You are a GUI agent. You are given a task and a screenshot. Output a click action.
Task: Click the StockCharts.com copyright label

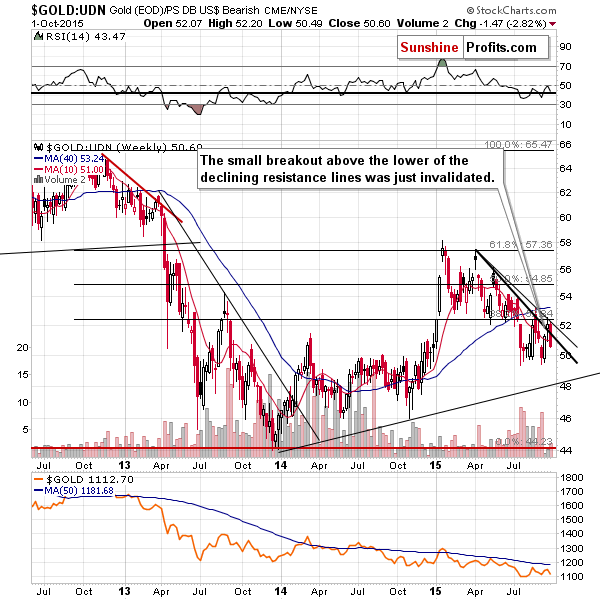tap(512, 10)
